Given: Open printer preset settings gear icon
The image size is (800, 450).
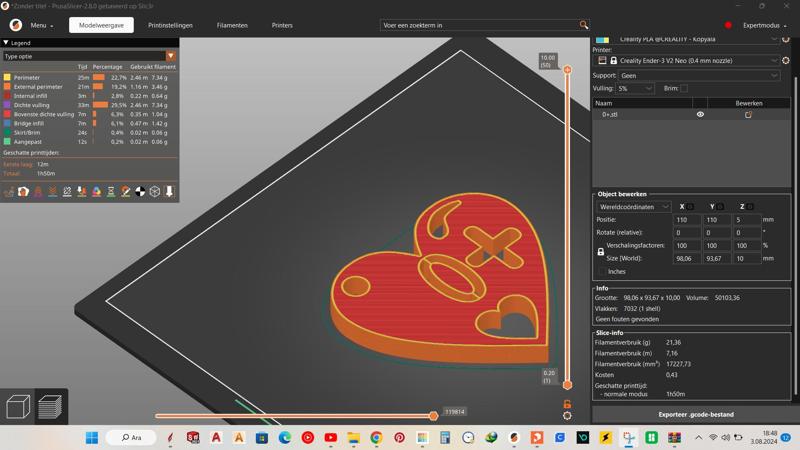Looking at the screenshot, I should (x=786, y=60).
